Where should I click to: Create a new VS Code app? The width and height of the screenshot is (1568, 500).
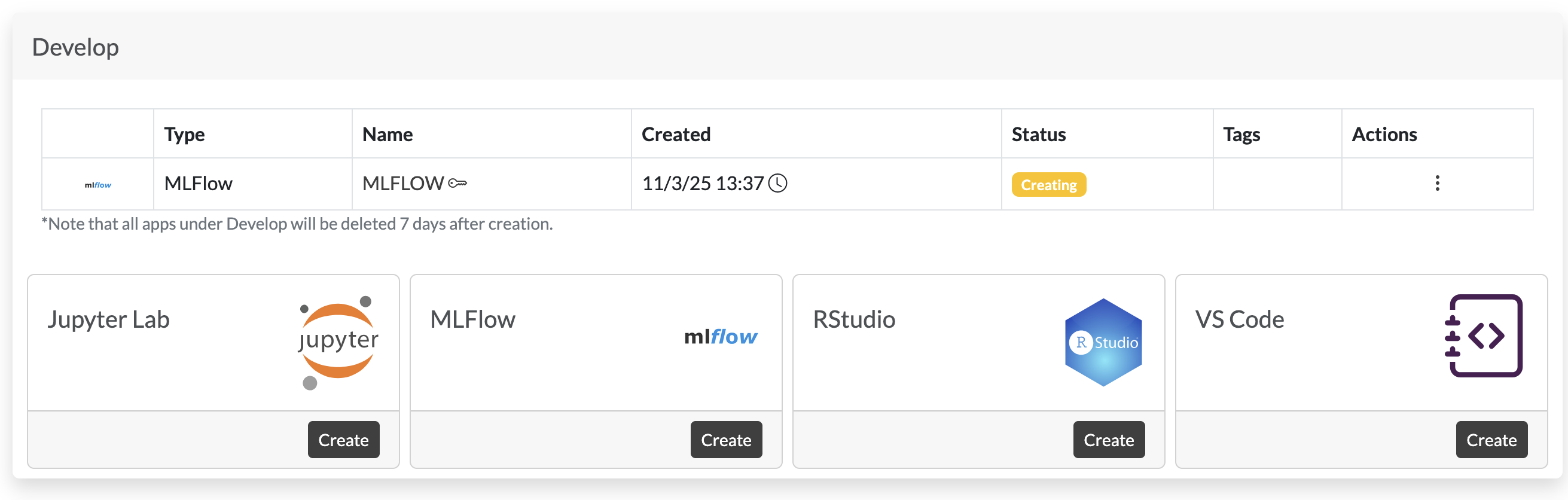coord(1491,440)
